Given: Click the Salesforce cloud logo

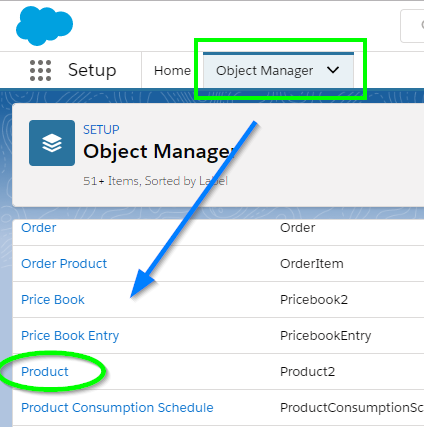Looking at the screenshot, I should point(44,26).
